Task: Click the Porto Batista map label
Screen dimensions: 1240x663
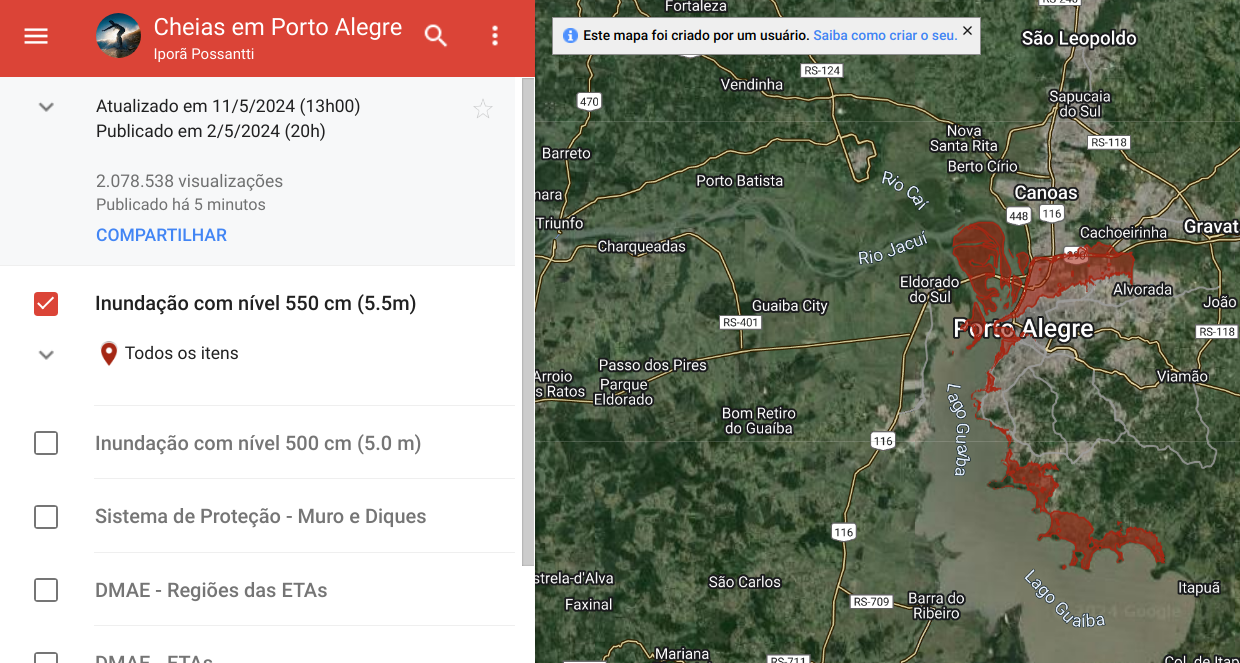Action: coord(740,181)
